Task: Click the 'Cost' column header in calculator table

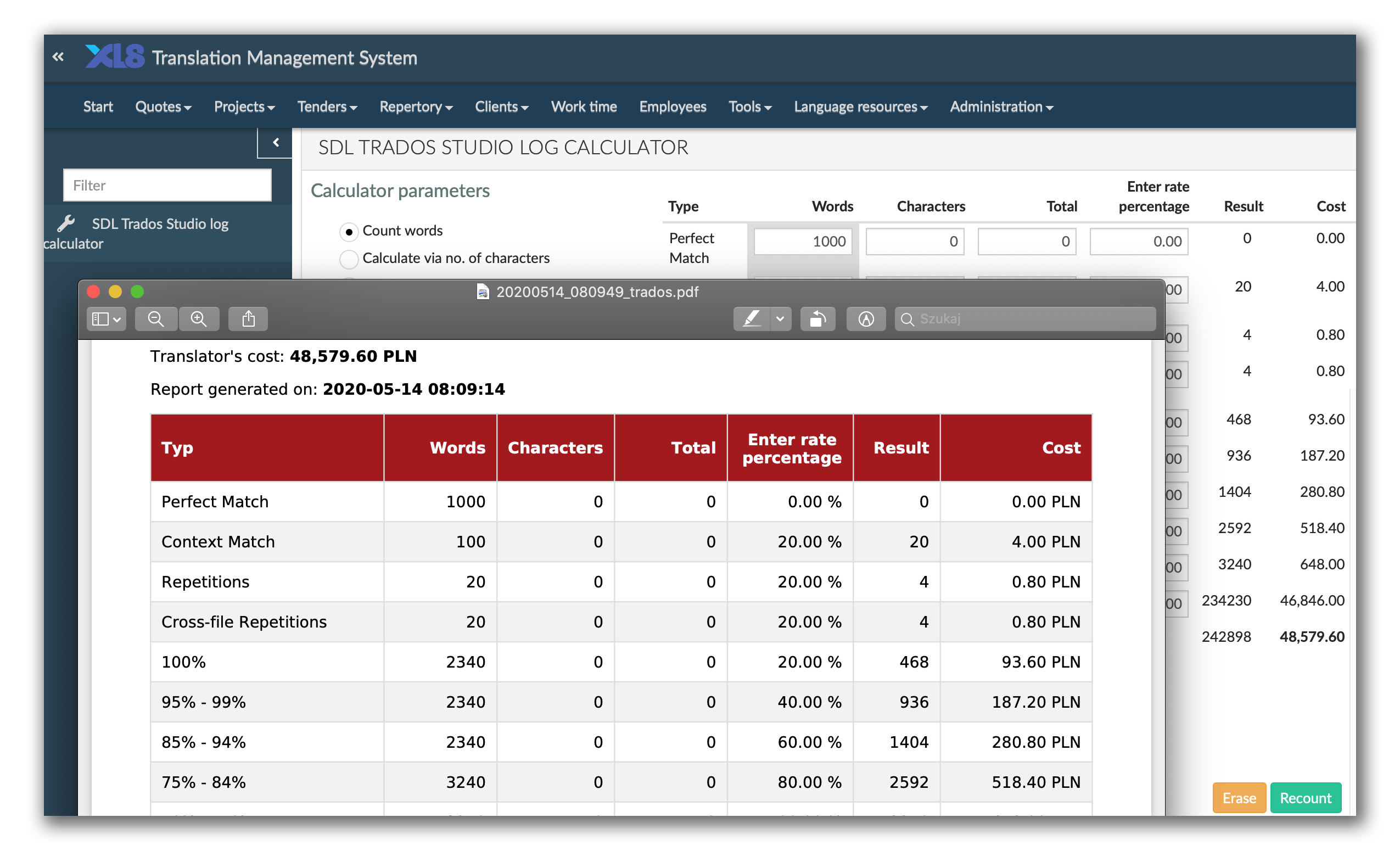Action: (1331, 206)
